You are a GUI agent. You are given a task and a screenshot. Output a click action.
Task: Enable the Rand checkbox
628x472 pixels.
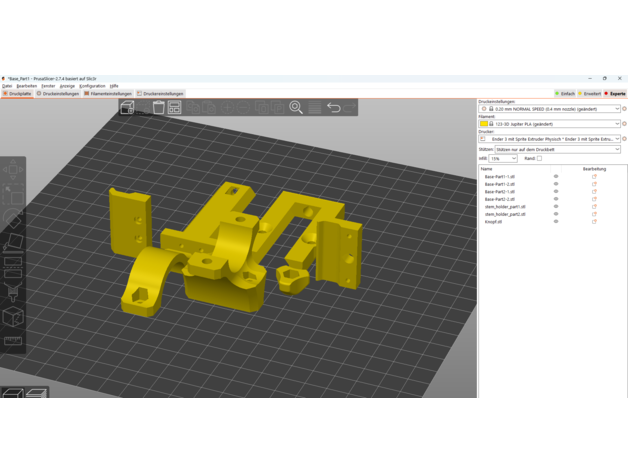coord(539,158)
